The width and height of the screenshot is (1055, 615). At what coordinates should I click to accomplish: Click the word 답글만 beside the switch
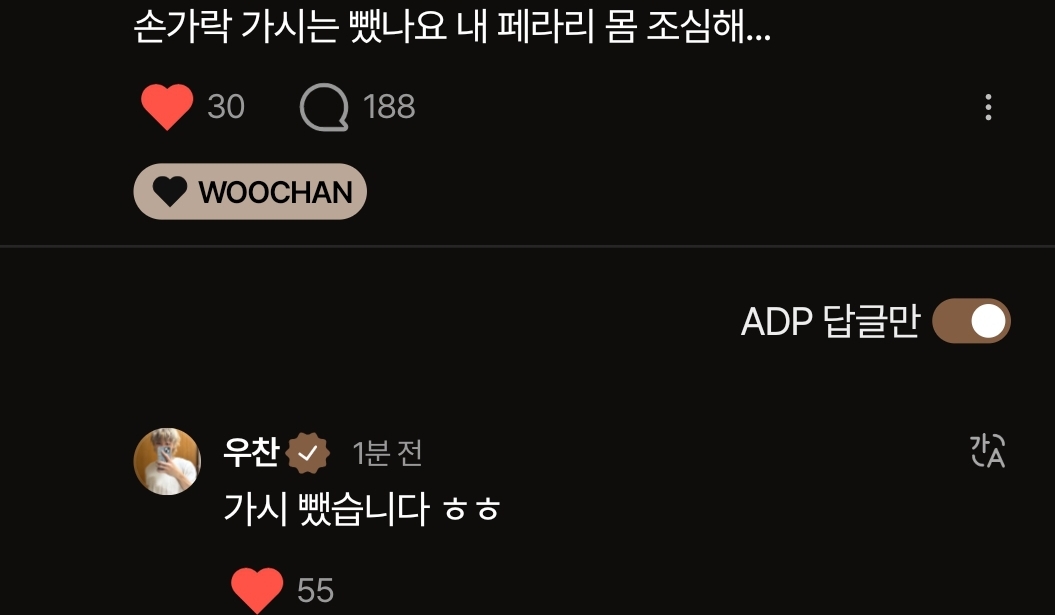point(871,321)
